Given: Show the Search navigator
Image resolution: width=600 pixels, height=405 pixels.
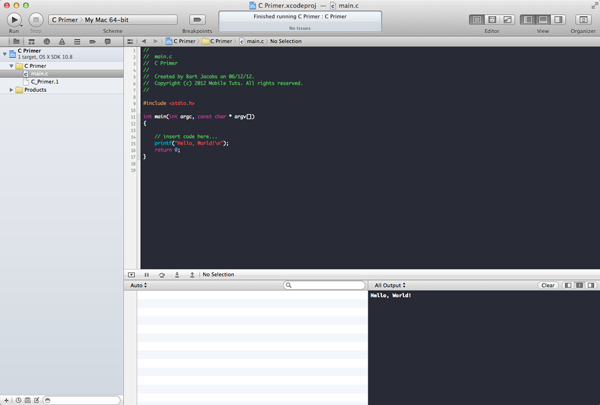Looking at the screenshot, I should pos(47,41).
